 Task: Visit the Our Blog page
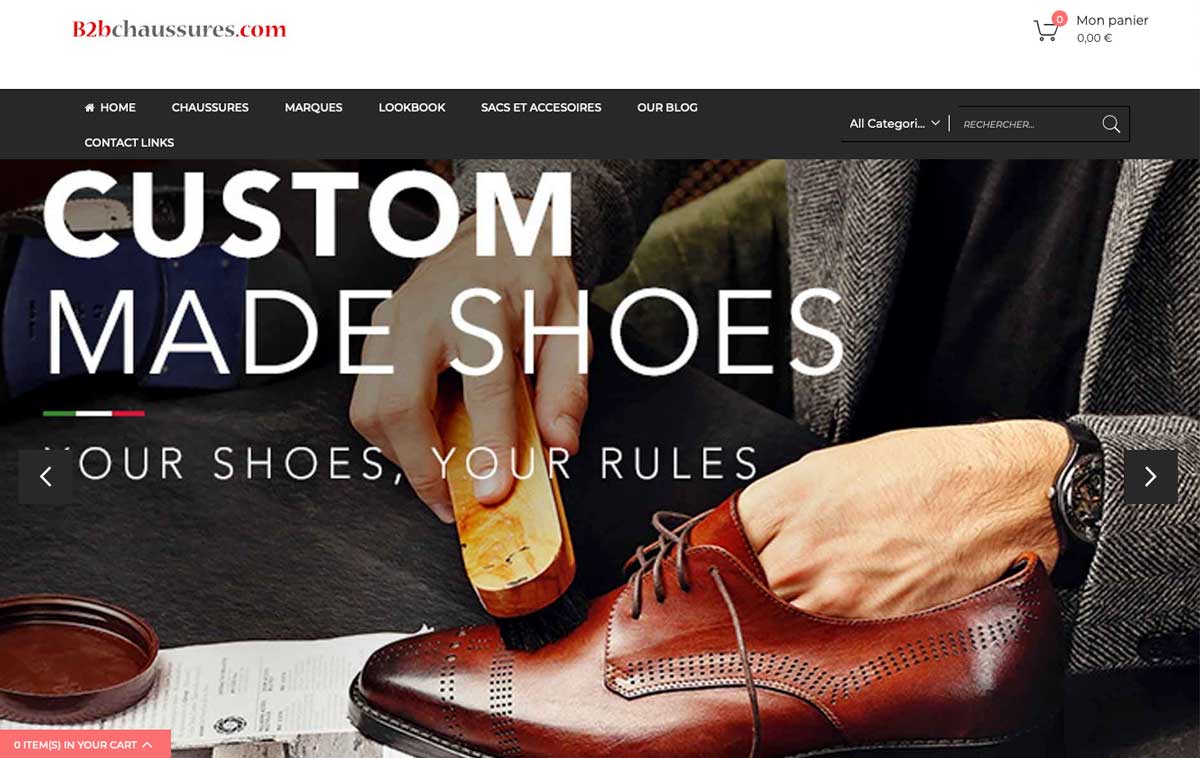point(667,107)
